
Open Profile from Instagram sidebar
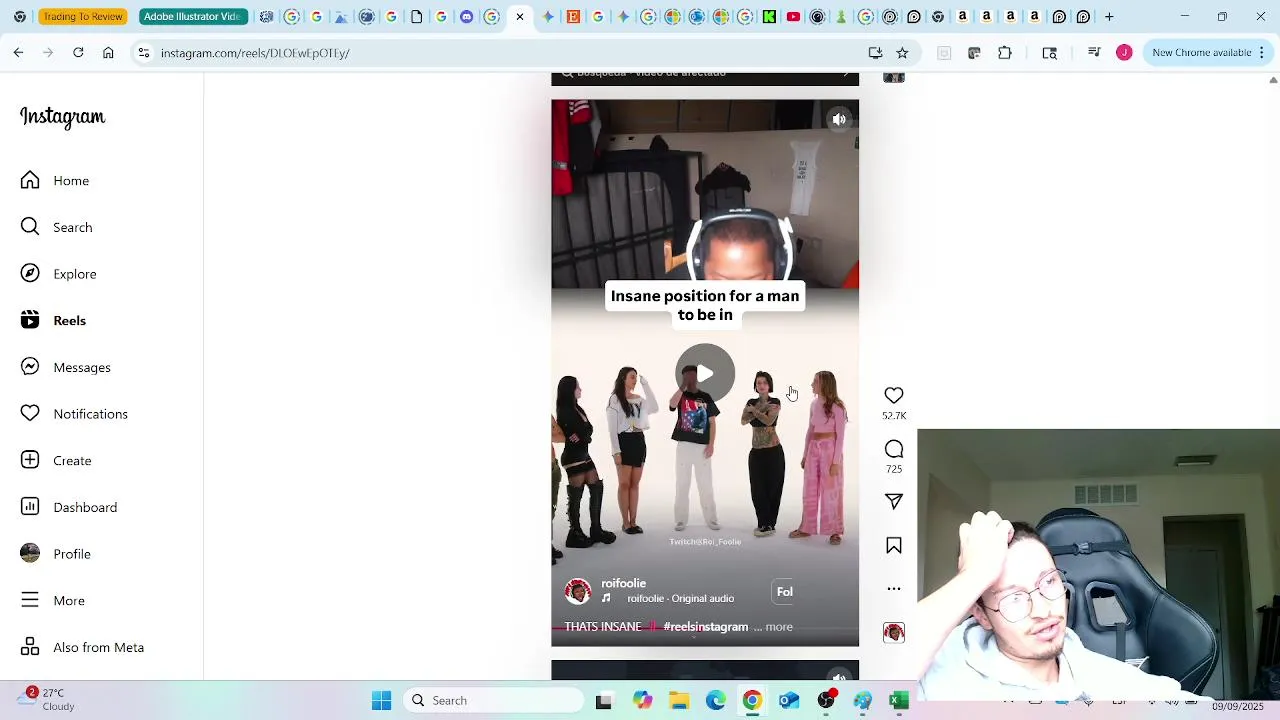click(x=56, y=554)
